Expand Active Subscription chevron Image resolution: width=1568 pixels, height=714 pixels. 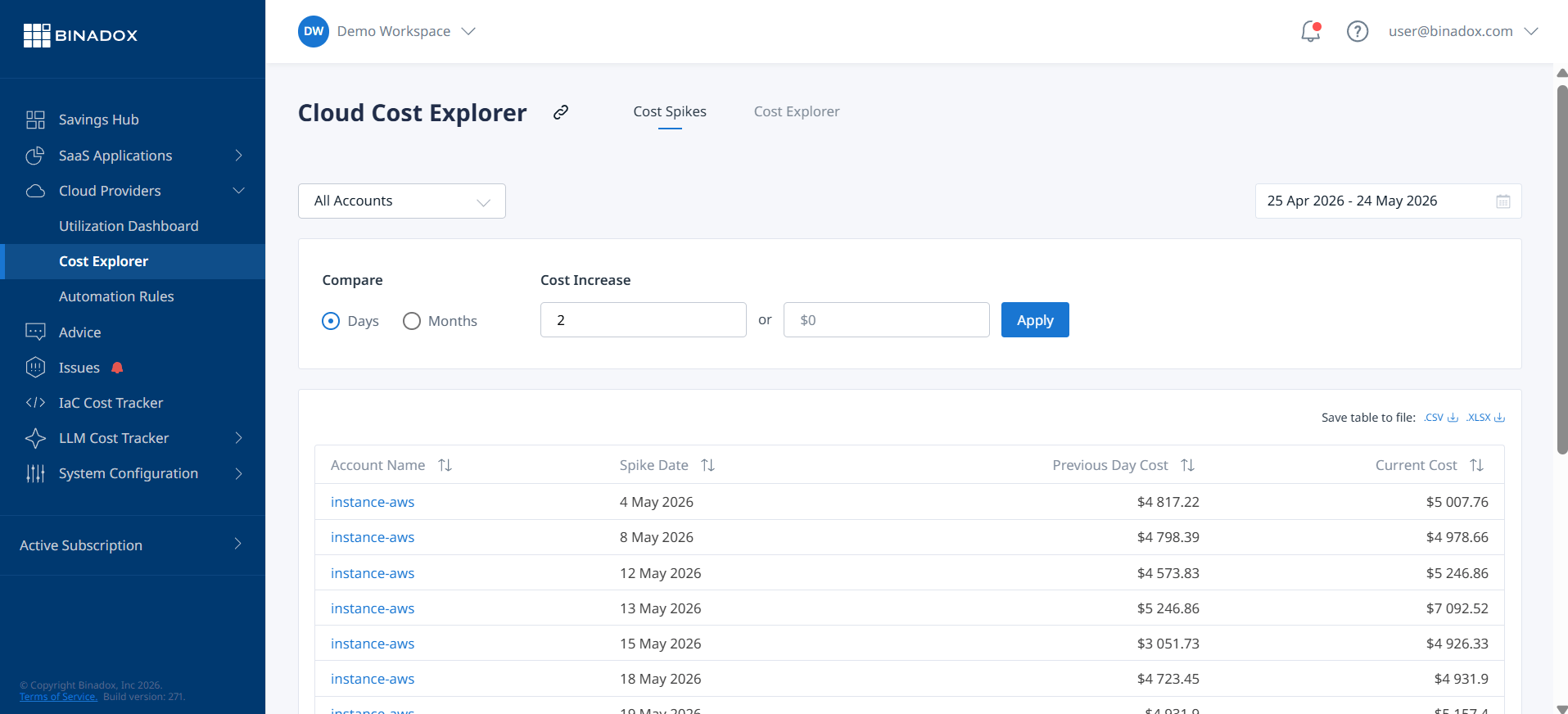237,544
